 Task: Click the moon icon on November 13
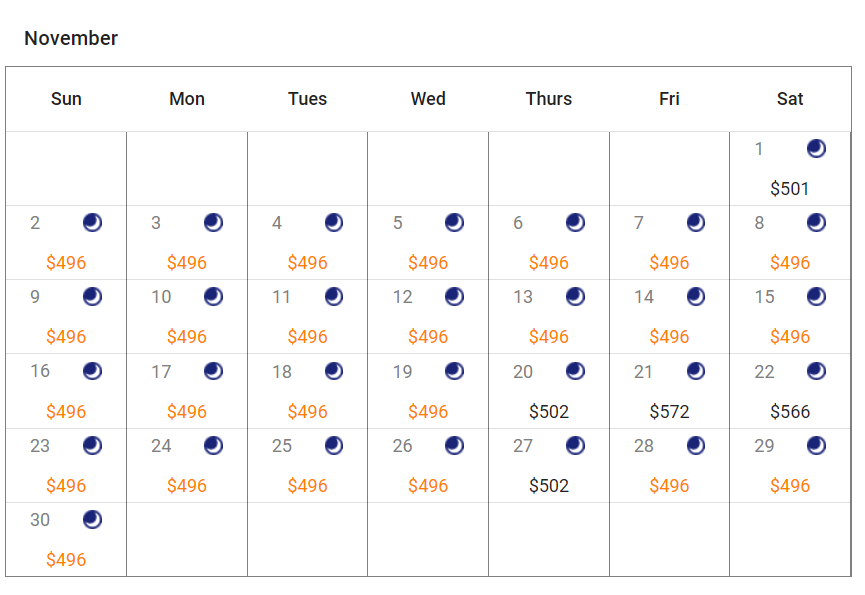[x=575, y=296]
